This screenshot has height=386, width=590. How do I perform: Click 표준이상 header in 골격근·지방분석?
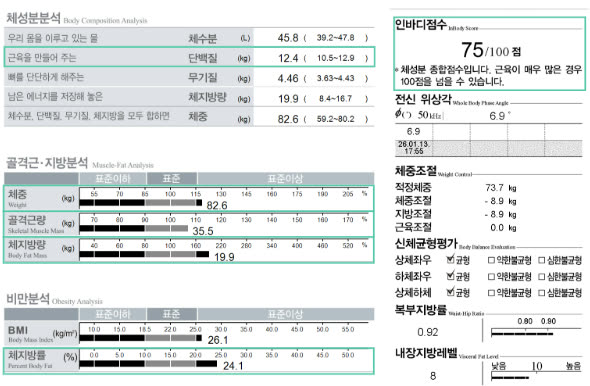tap(286, 178)
